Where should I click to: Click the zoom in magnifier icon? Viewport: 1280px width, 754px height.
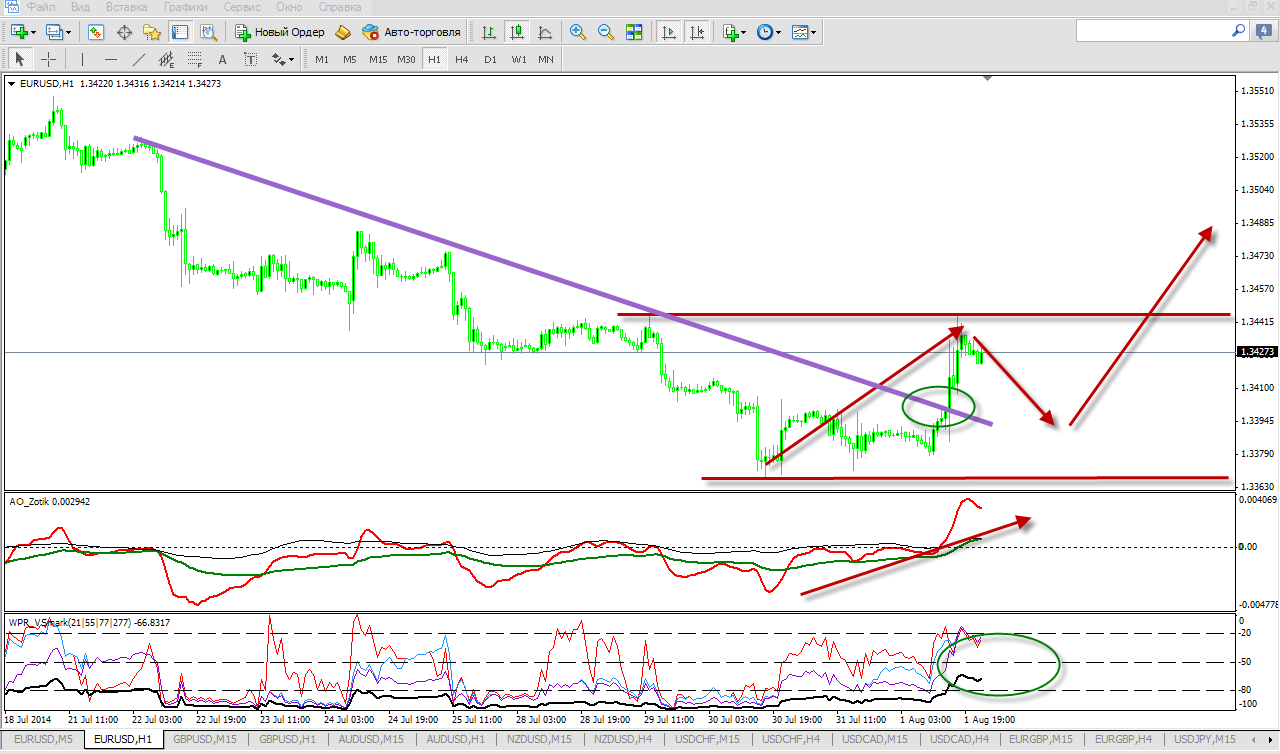point(577,32)
